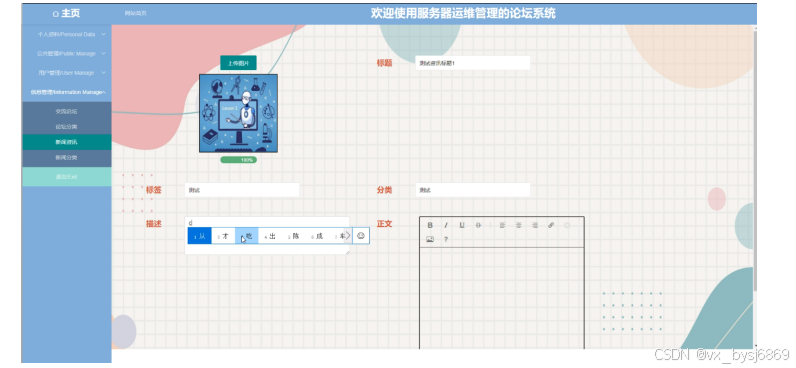The width and height of the screenshot is (796, 368).
Task: Click the Exit button in sidebar
Action: 67,177
